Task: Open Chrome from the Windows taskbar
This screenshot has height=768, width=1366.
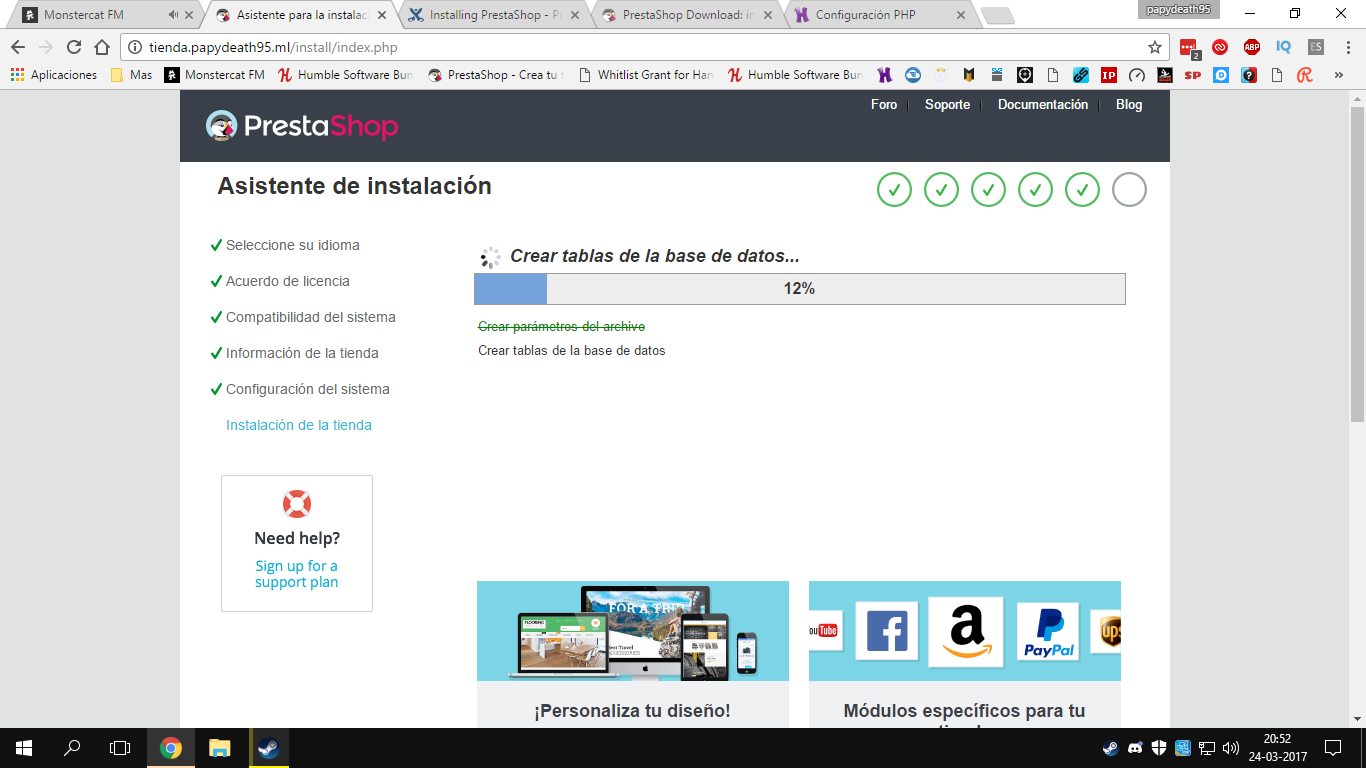Action: (171, 748)
